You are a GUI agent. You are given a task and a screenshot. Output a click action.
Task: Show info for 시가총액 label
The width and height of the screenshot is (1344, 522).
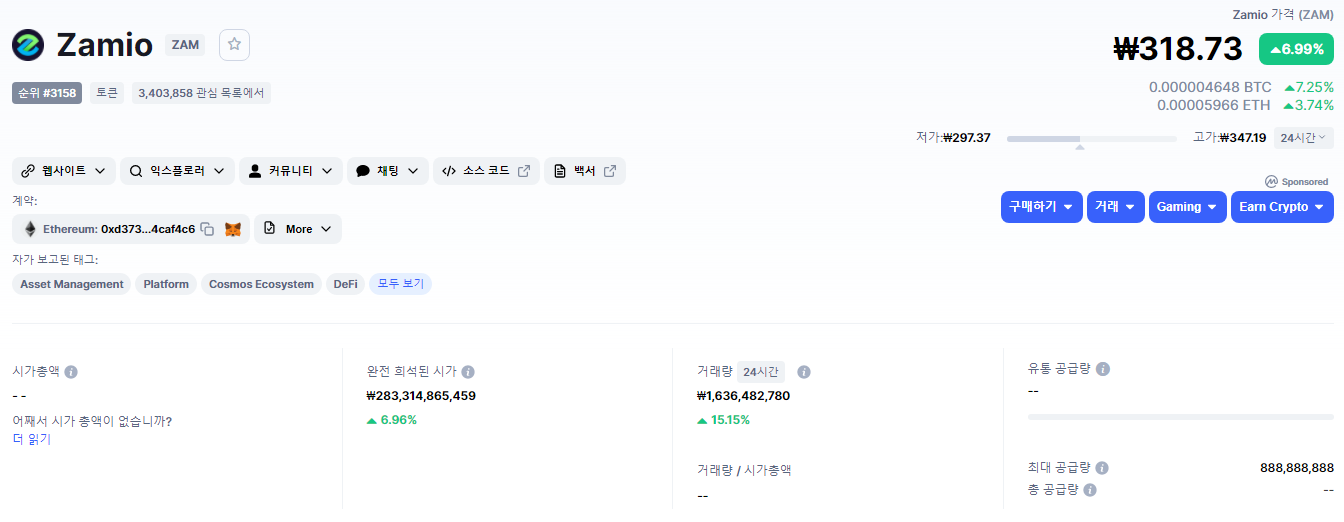click(71, 372)
